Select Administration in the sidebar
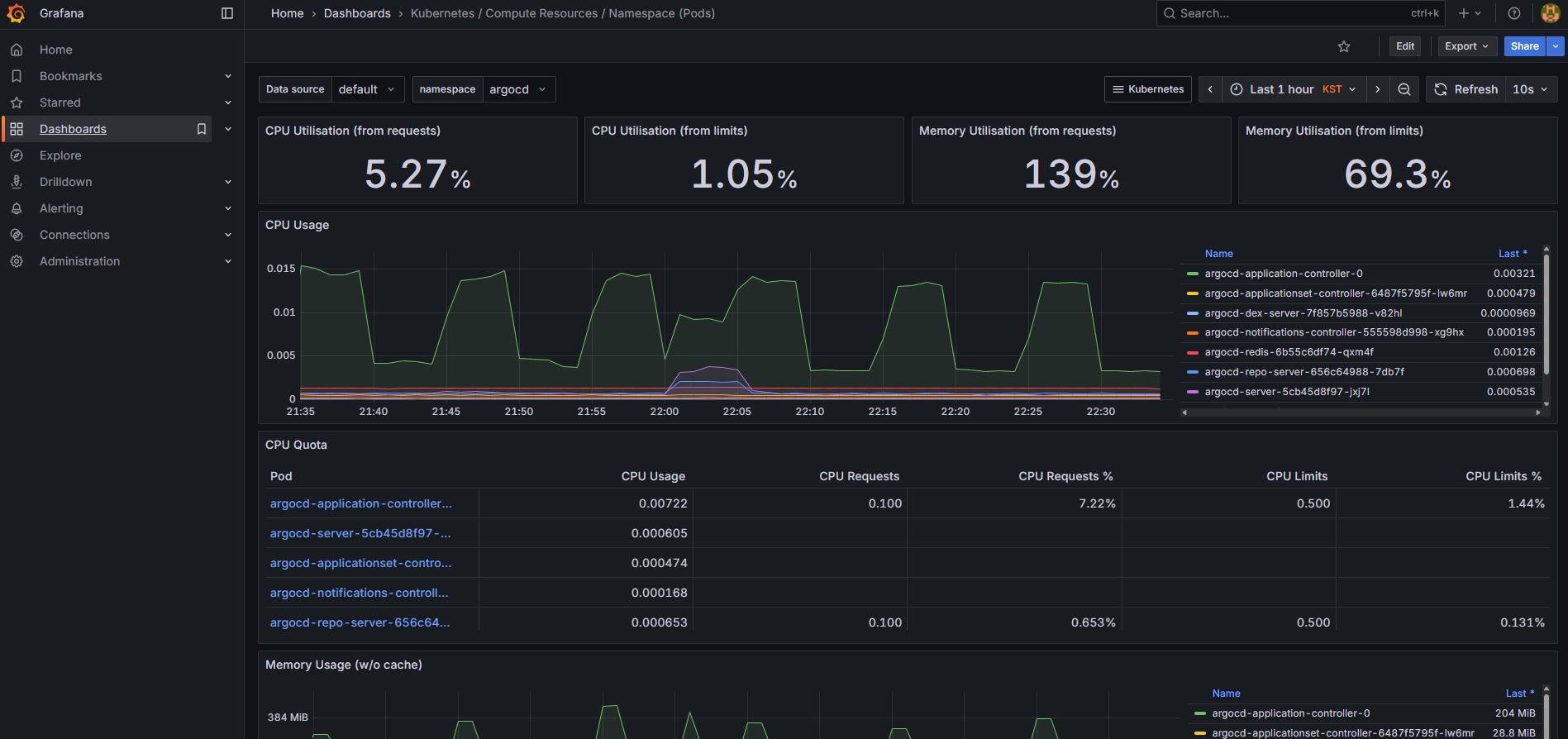This screenshot has width=1568, height=739. tap(79, 261)
